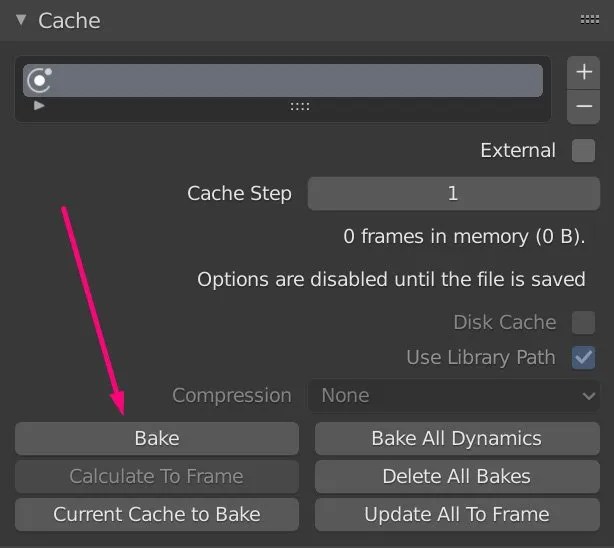This screenshot has height=548, width=614.
Task: Add a new cache with plus button
Action: (584, 73)
